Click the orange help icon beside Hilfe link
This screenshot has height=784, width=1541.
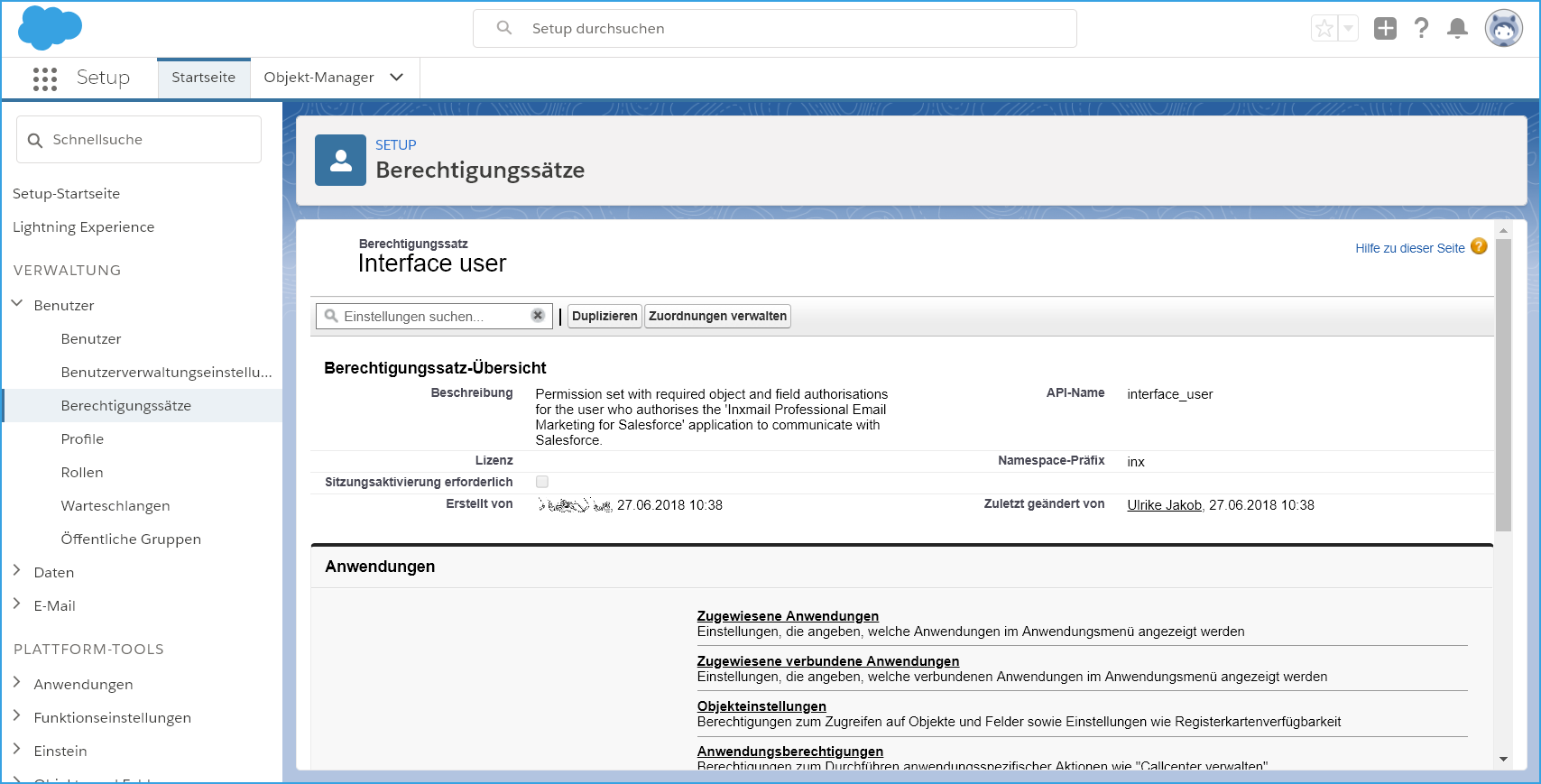1479,246
